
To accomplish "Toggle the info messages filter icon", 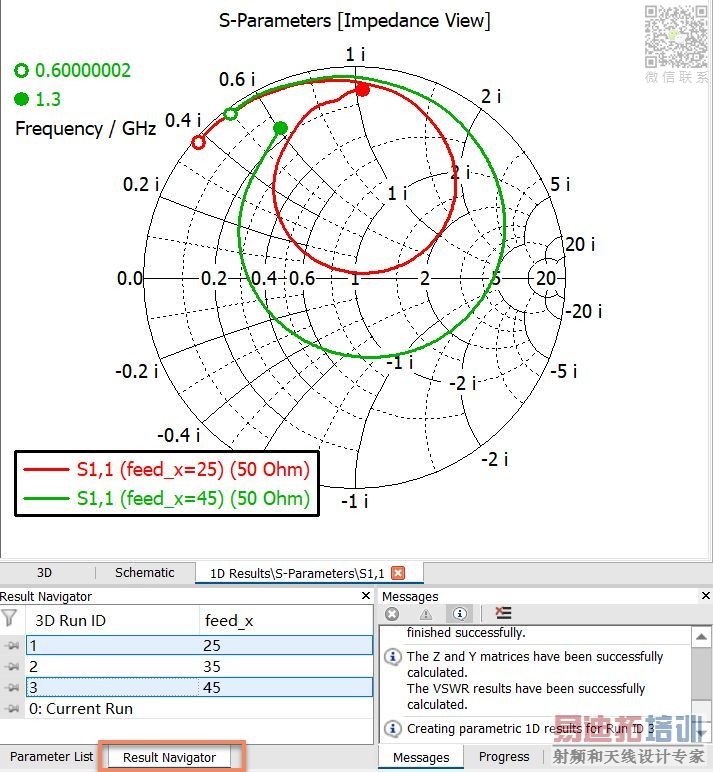I will 459,613.
